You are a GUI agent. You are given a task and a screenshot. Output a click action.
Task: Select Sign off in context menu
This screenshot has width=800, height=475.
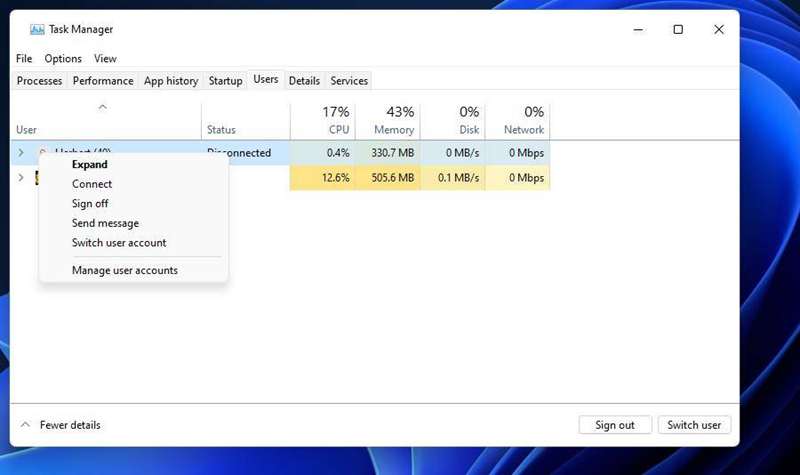(x=90, y=204)
